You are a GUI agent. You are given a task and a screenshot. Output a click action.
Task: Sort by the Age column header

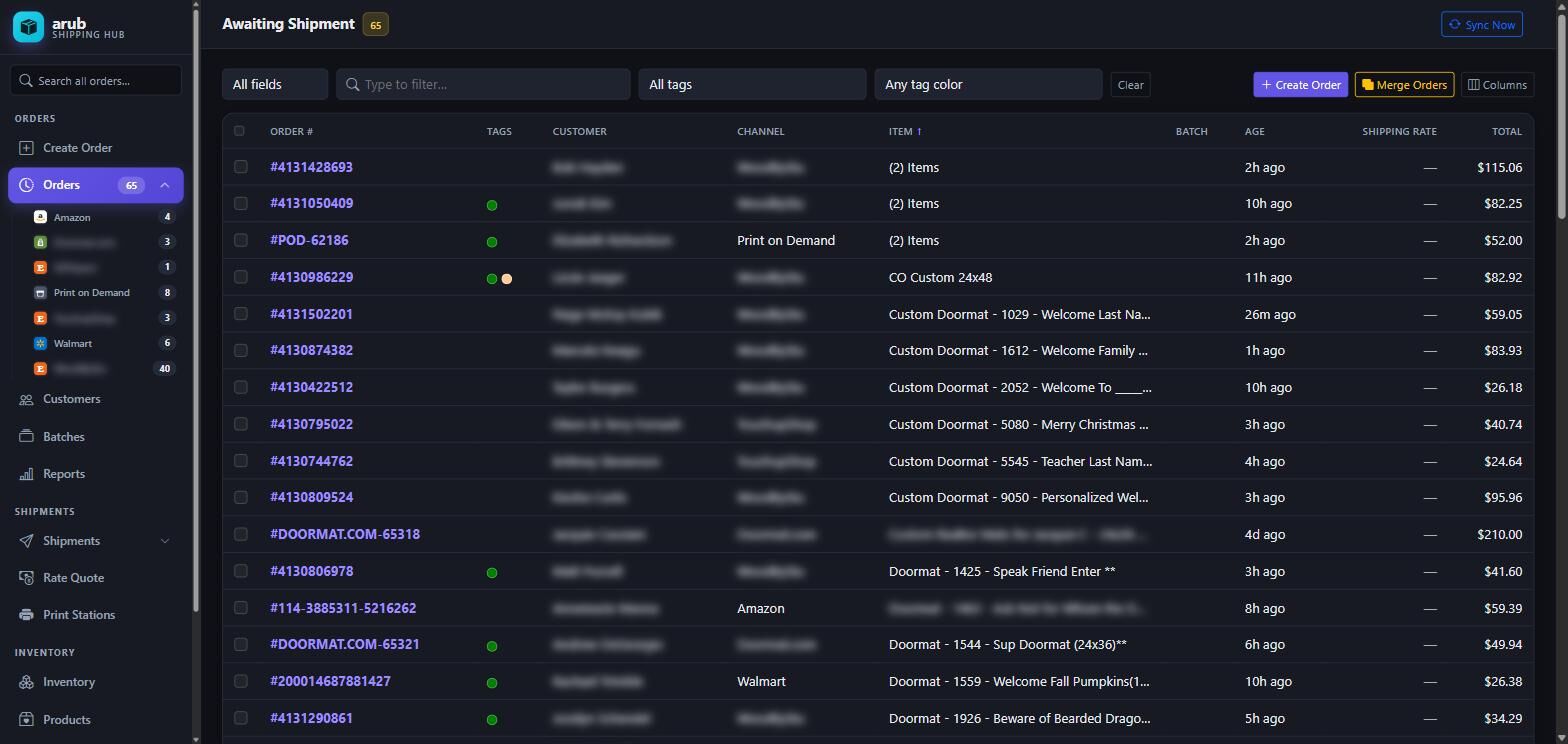1255,132
